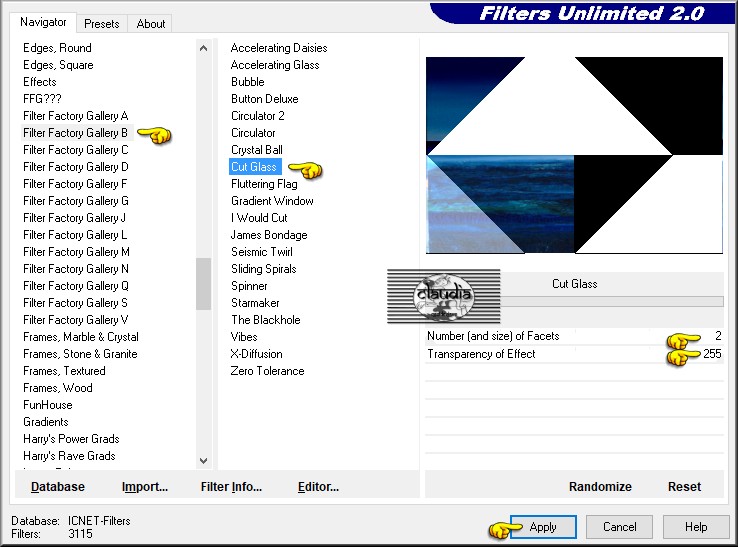Choose the Bubble filter
Screen dimensions: 738x547
click(248, 82)
